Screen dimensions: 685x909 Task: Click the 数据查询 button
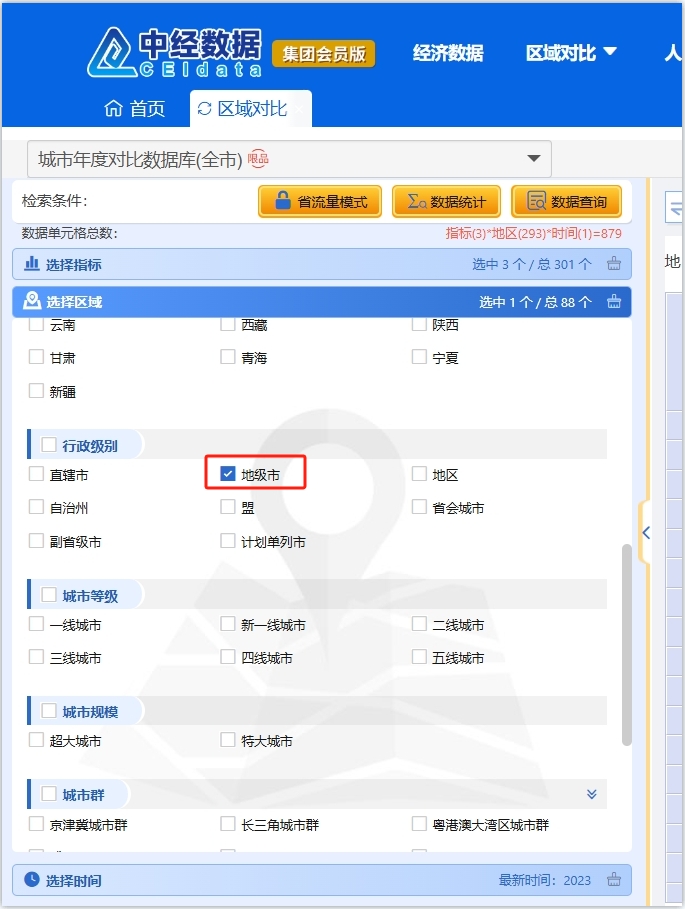pos(566,202)
